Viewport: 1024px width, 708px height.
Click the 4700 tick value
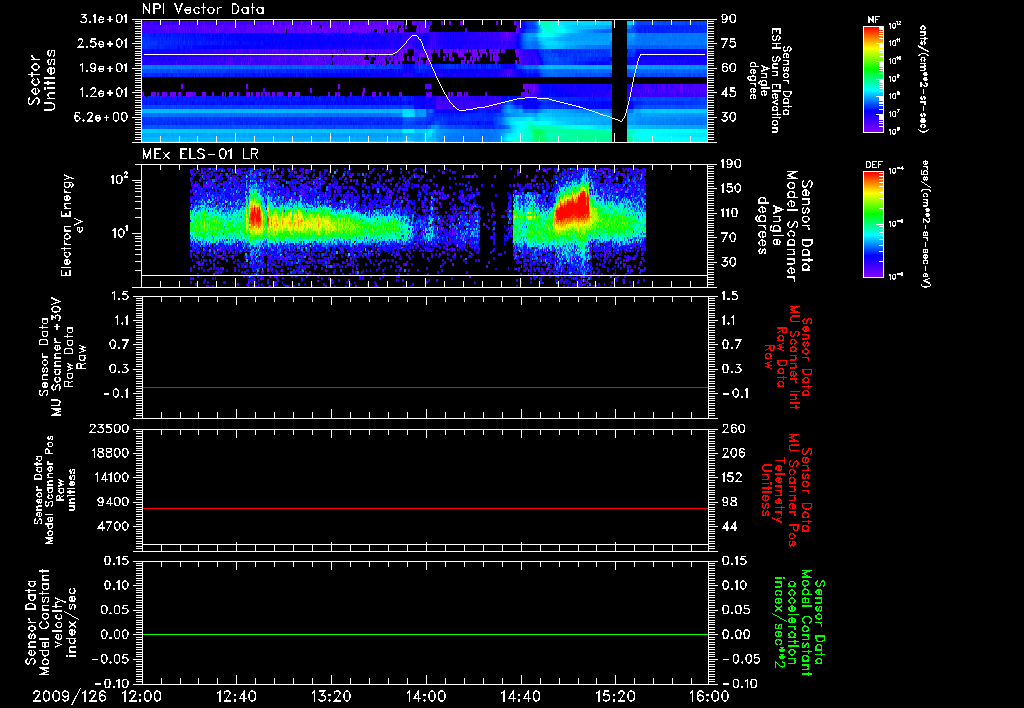[x=112, y=526]
